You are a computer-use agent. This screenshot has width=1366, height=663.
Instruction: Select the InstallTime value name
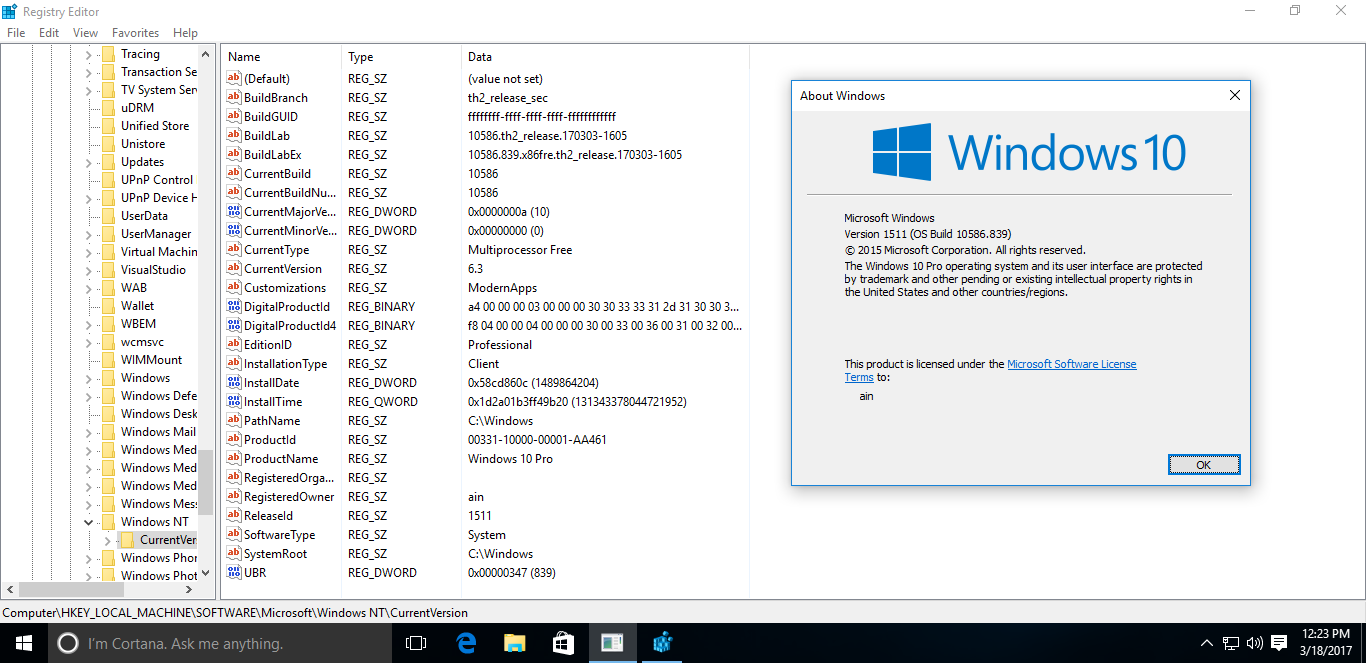[x=273, y=402]
